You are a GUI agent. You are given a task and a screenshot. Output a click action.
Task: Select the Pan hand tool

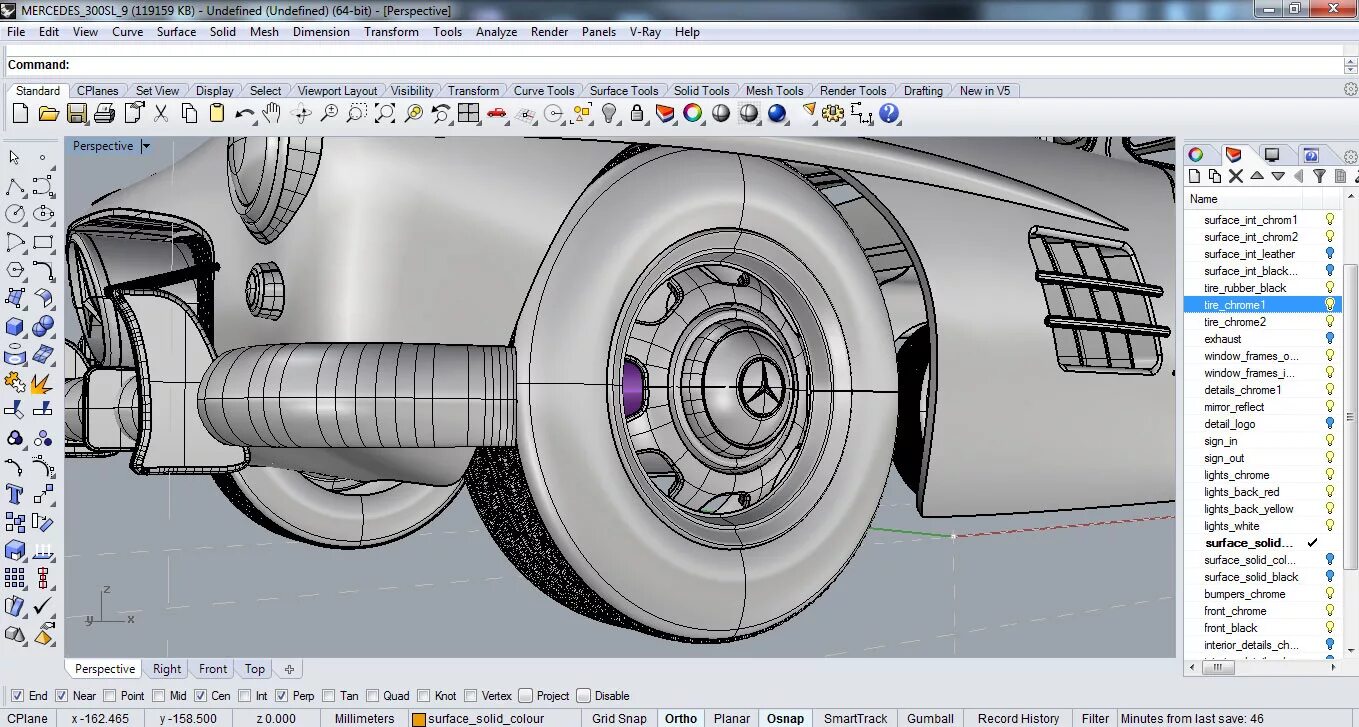point(272,114)
